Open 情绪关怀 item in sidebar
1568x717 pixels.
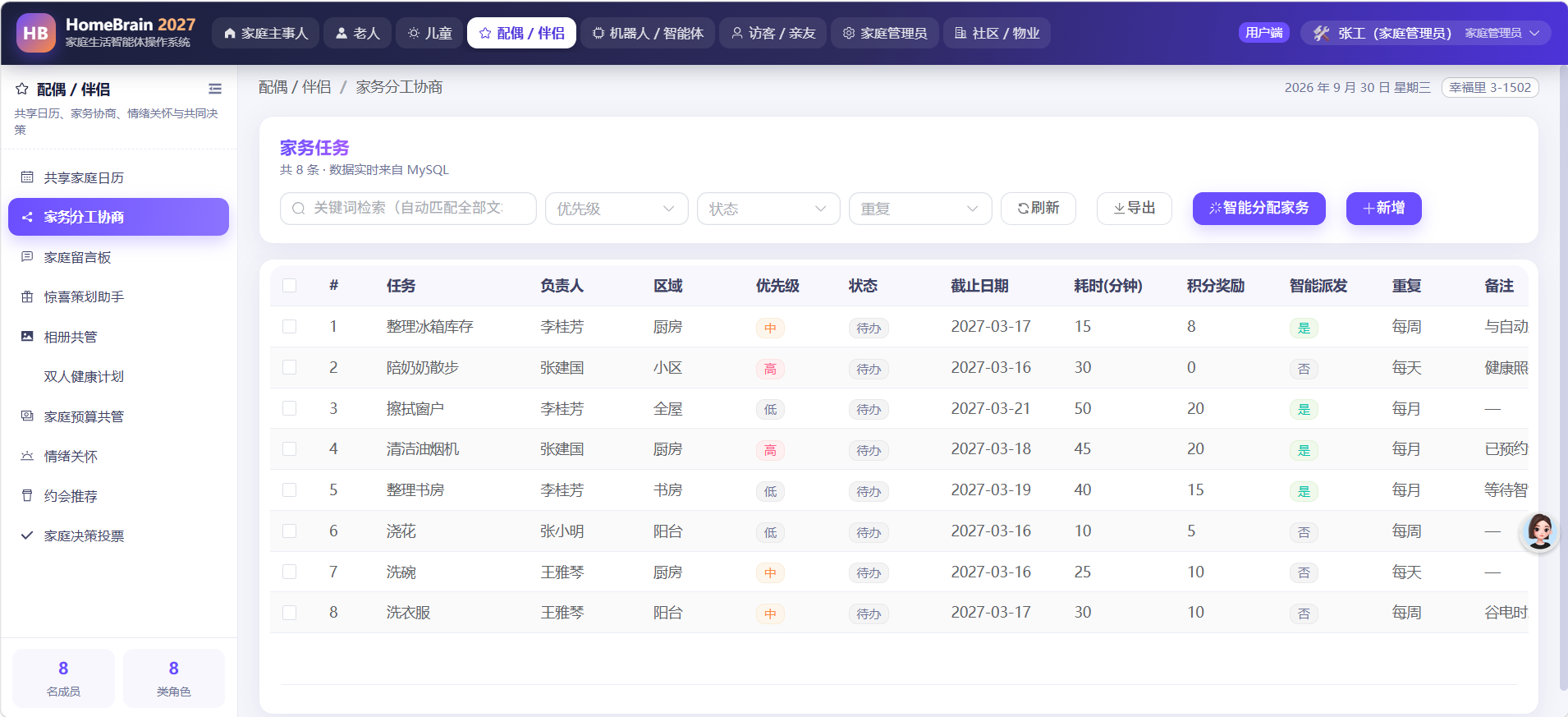point(118,456)
